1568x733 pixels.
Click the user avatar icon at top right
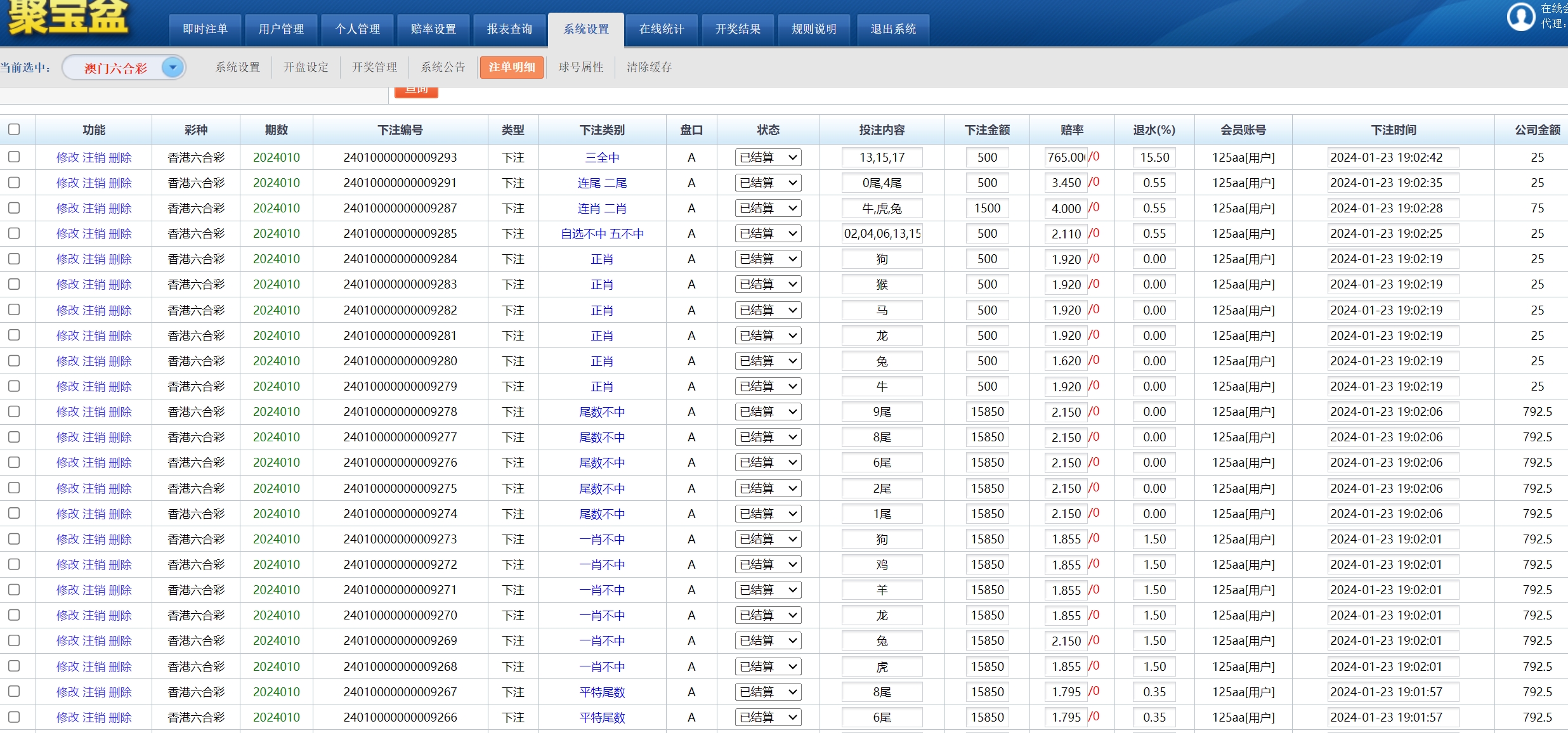(x=1521, y=17)
